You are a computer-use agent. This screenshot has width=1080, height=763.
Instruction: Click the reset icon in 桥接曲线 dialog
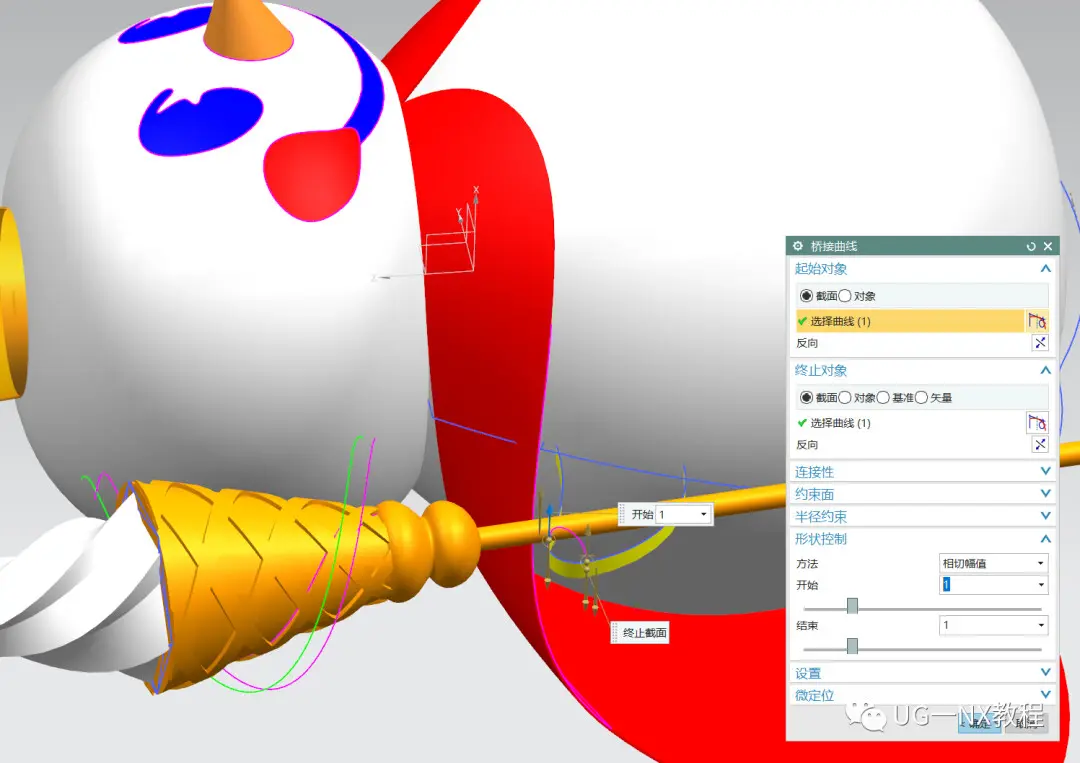[1031, 246]
